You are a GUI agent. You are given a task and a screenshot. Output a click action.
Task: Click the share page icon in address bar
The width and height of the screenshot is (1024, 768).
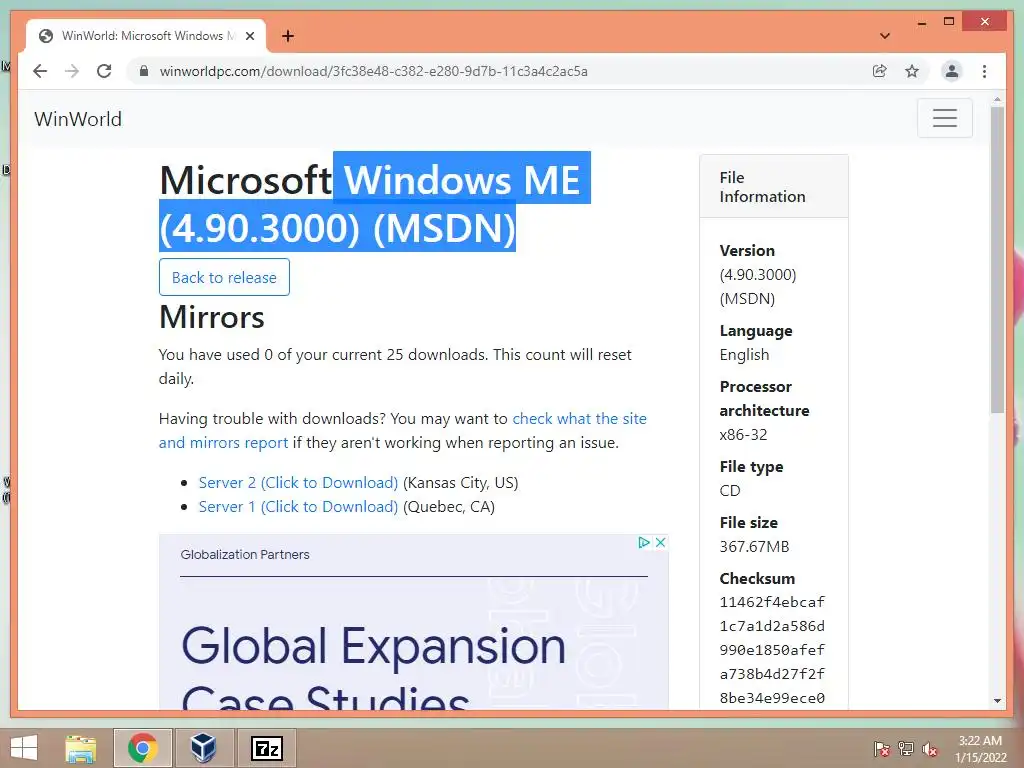click(x=880, y=71)
